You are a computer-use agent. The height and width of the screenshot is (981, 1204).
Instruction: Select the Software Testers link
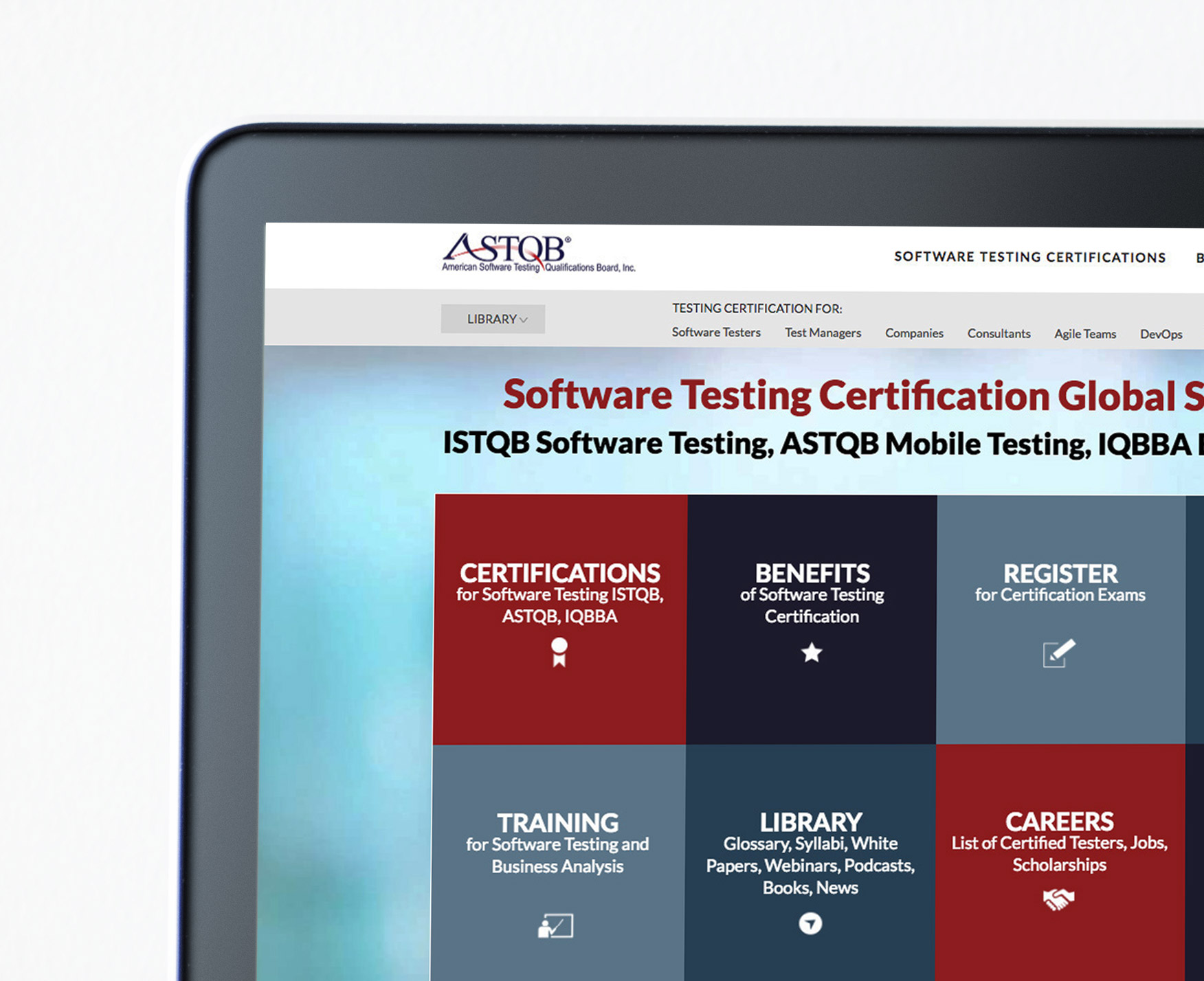(716, 332)
